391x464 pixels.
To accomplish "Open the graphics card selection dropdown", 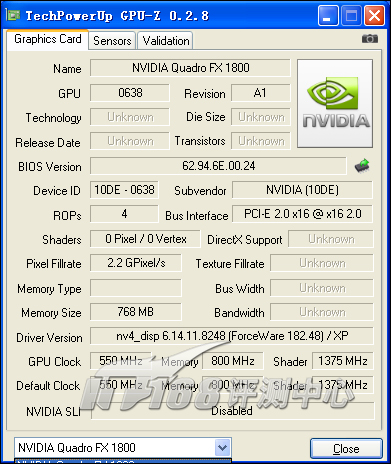I will [x=223, y=448].
